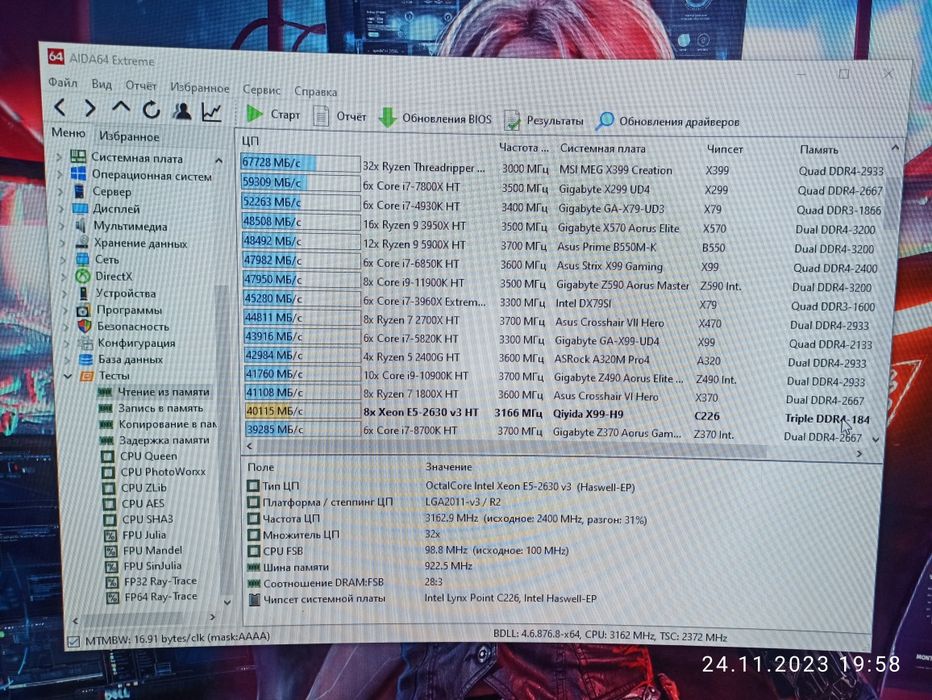Viewport: 932px width, 700px height.
Task: Open the Файл menu
Action: point(62,82)
